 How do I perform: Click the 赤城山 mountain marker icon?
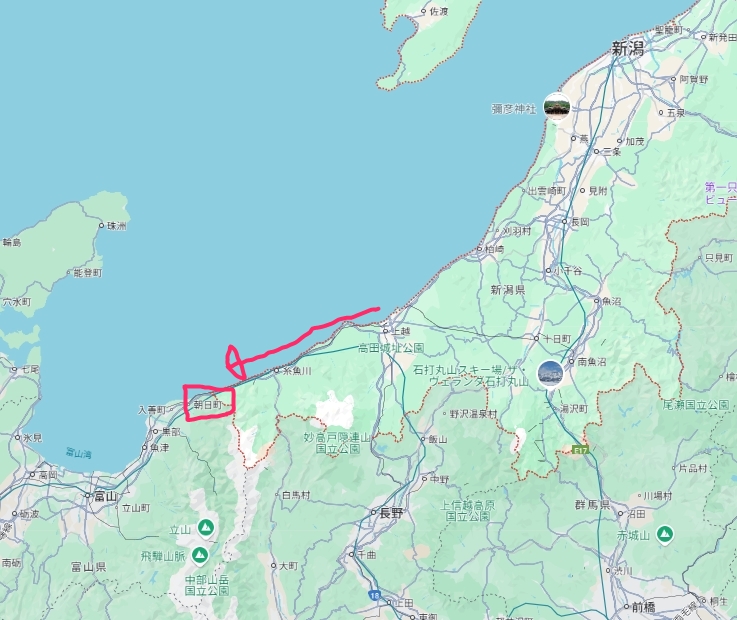[664, 534]
